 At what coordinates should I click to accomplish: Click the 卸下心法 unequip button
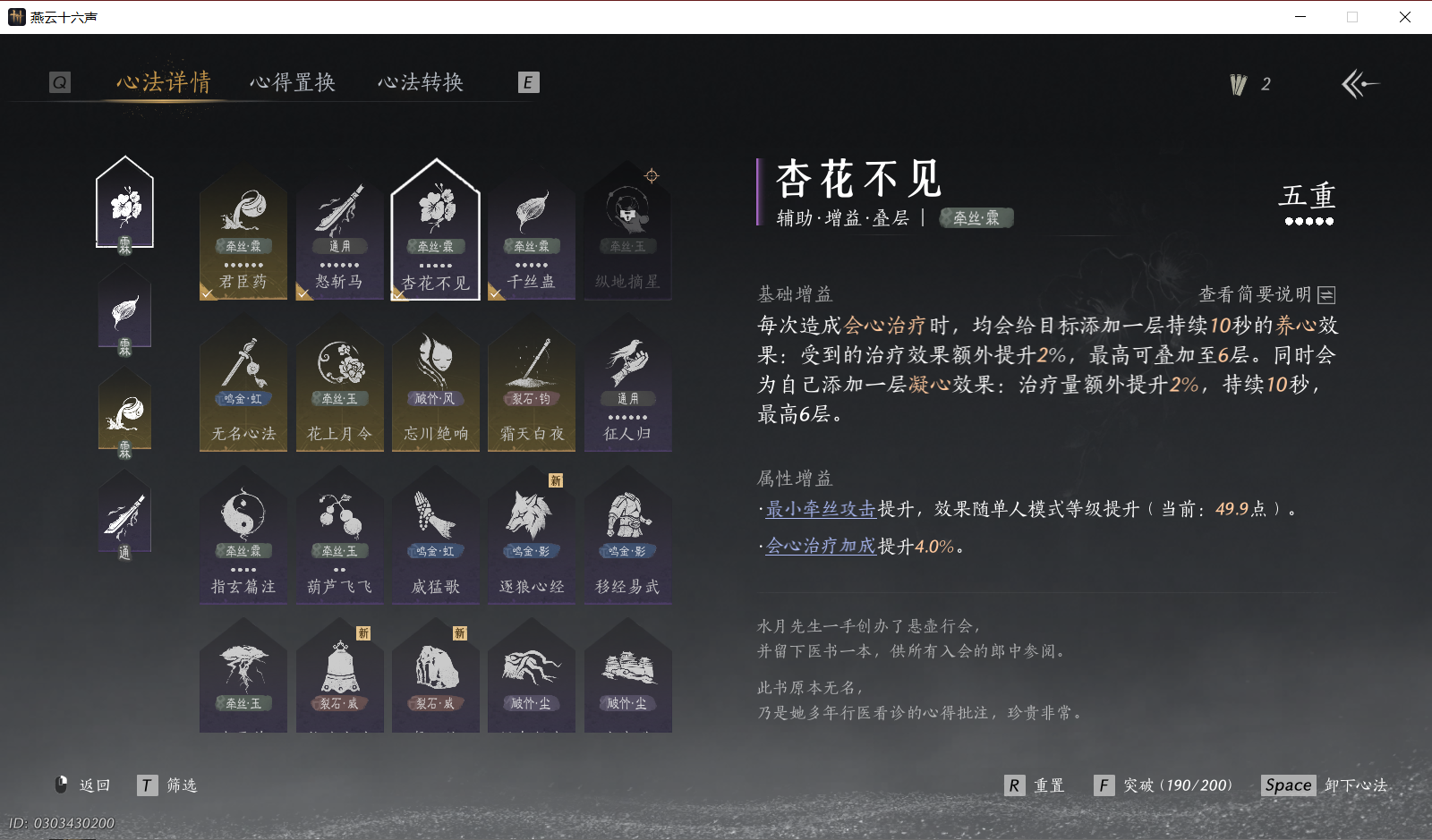point(1325,785)
